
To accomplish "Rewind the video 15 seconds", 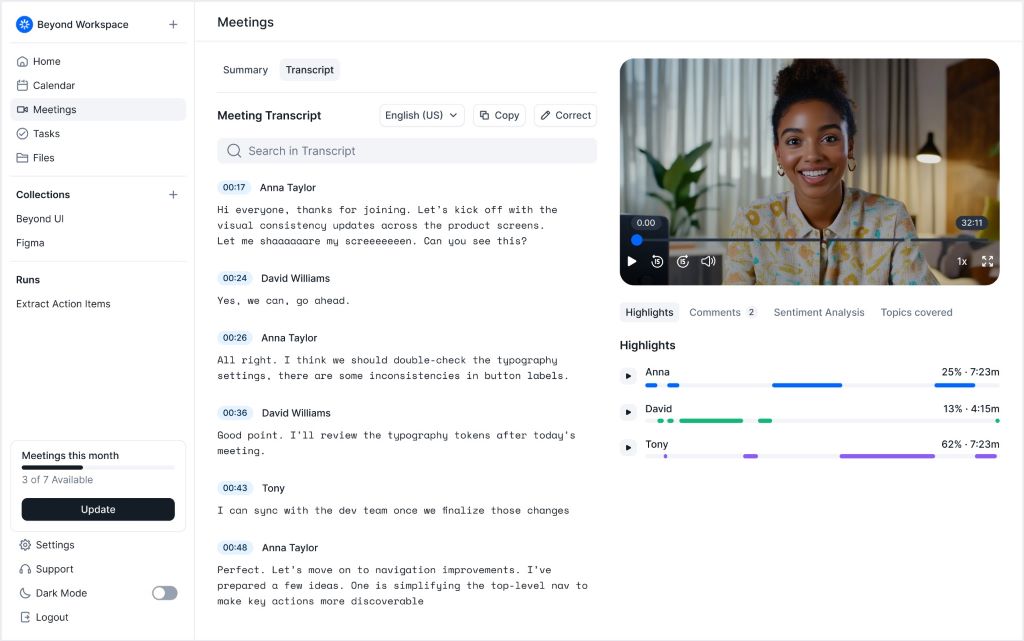I will pos(657,261).
